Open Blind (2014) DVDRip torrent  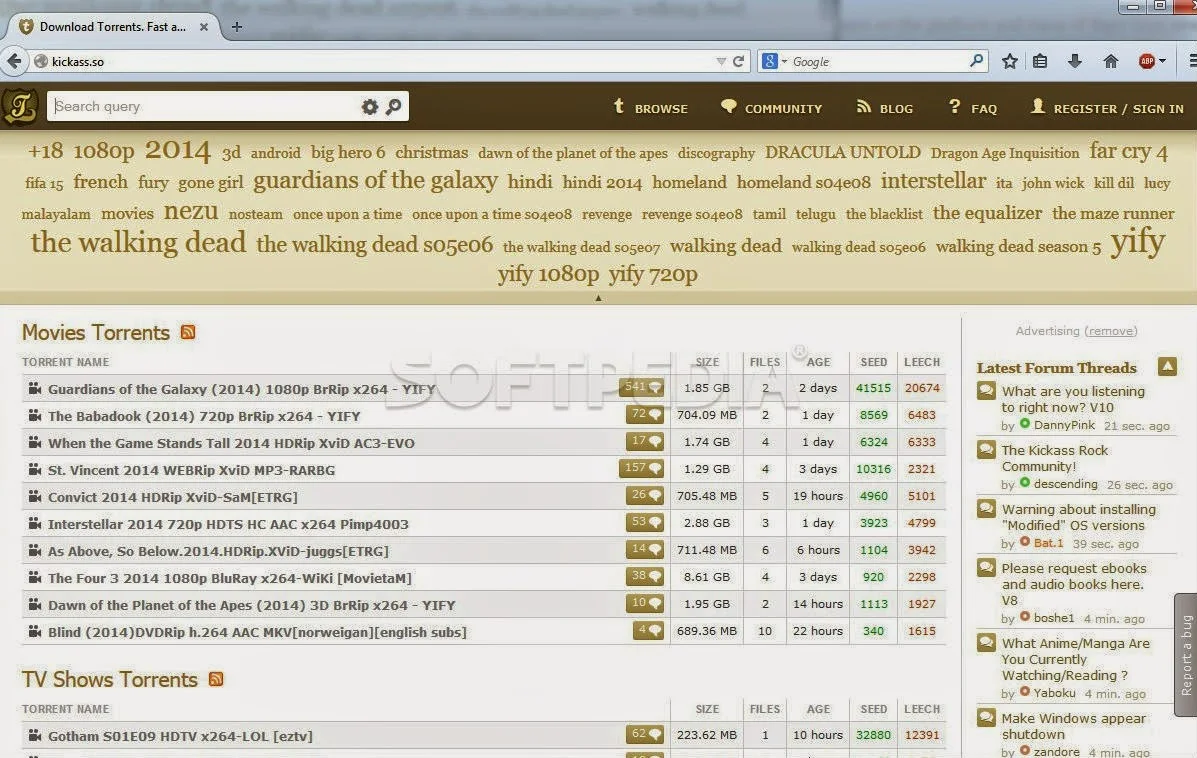(x=257, y=632)
